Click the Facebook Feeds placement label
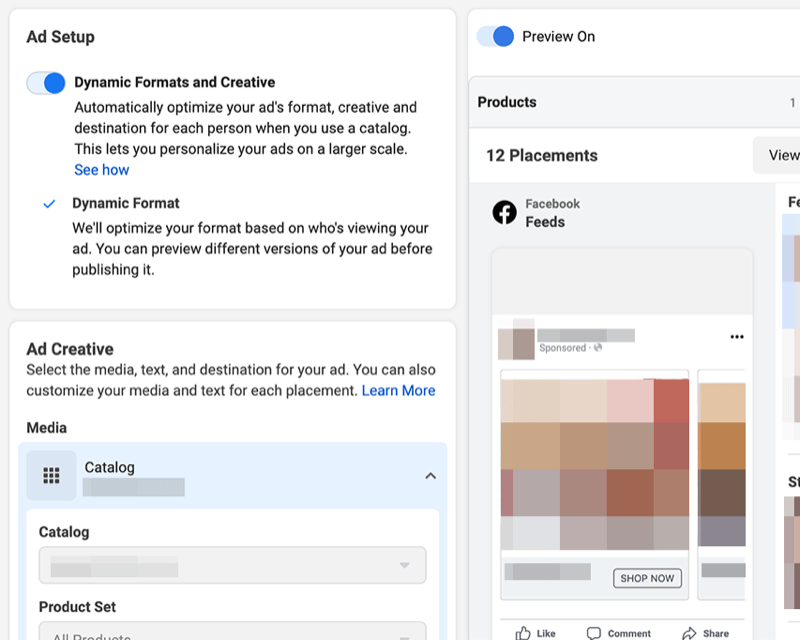Screen dimensions: 800x640 553,213
